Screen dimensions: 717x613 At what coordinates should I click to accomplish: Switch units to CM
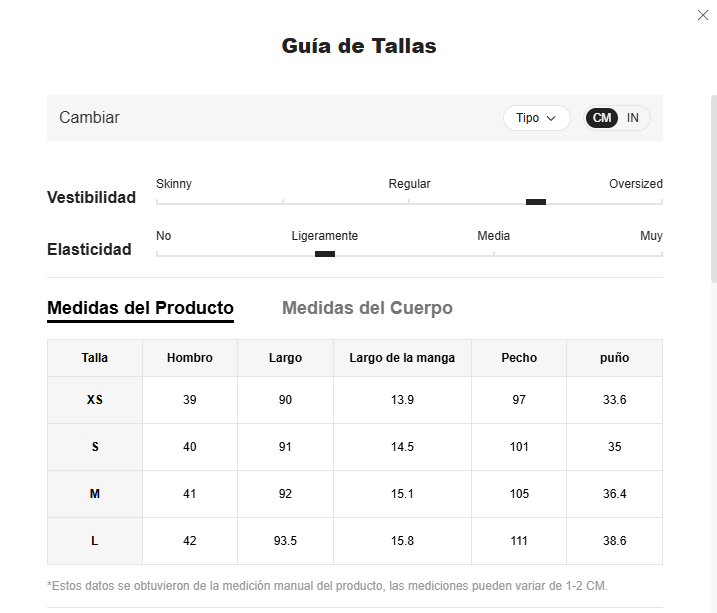(x=601, y=118)
